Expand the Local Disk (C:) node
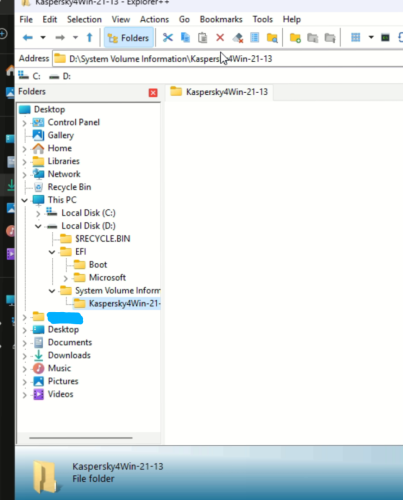Image resolution: width=403 pixels, height=500 pixels. (38, 213)
